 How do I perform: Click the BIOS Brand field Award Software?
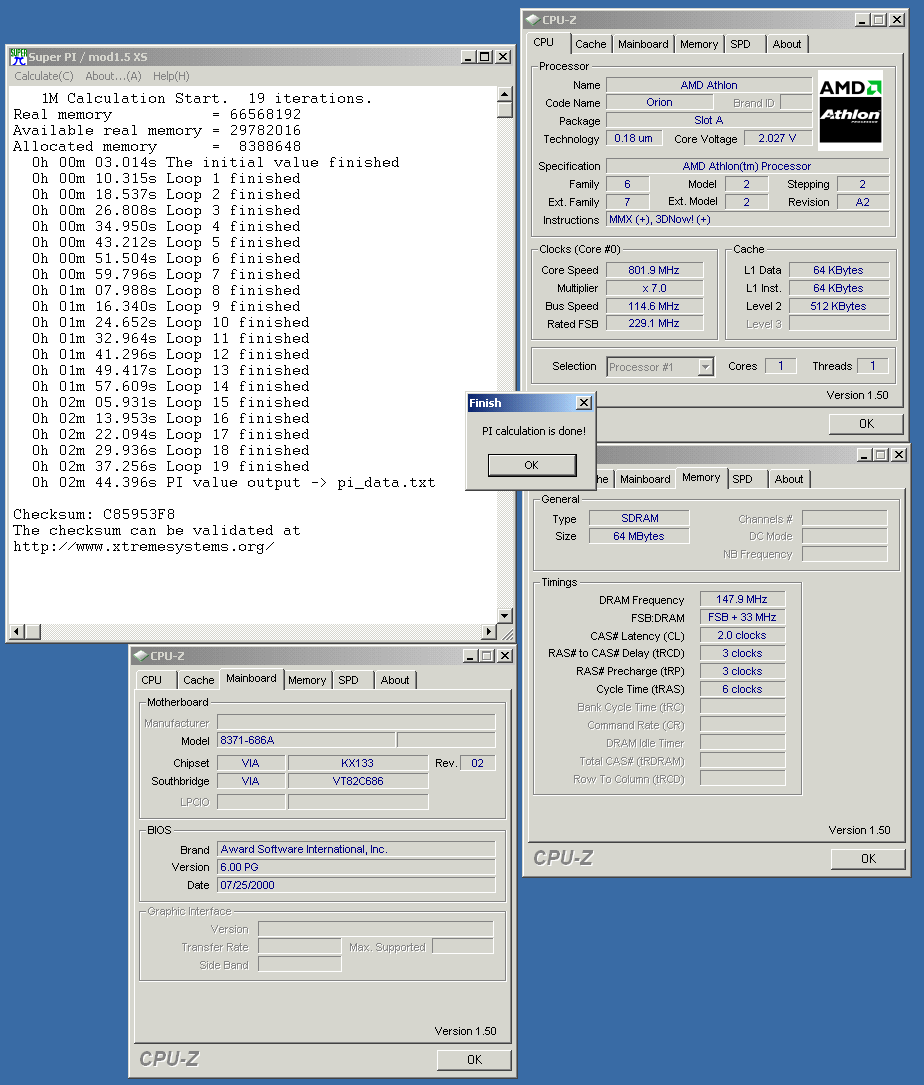356,849
